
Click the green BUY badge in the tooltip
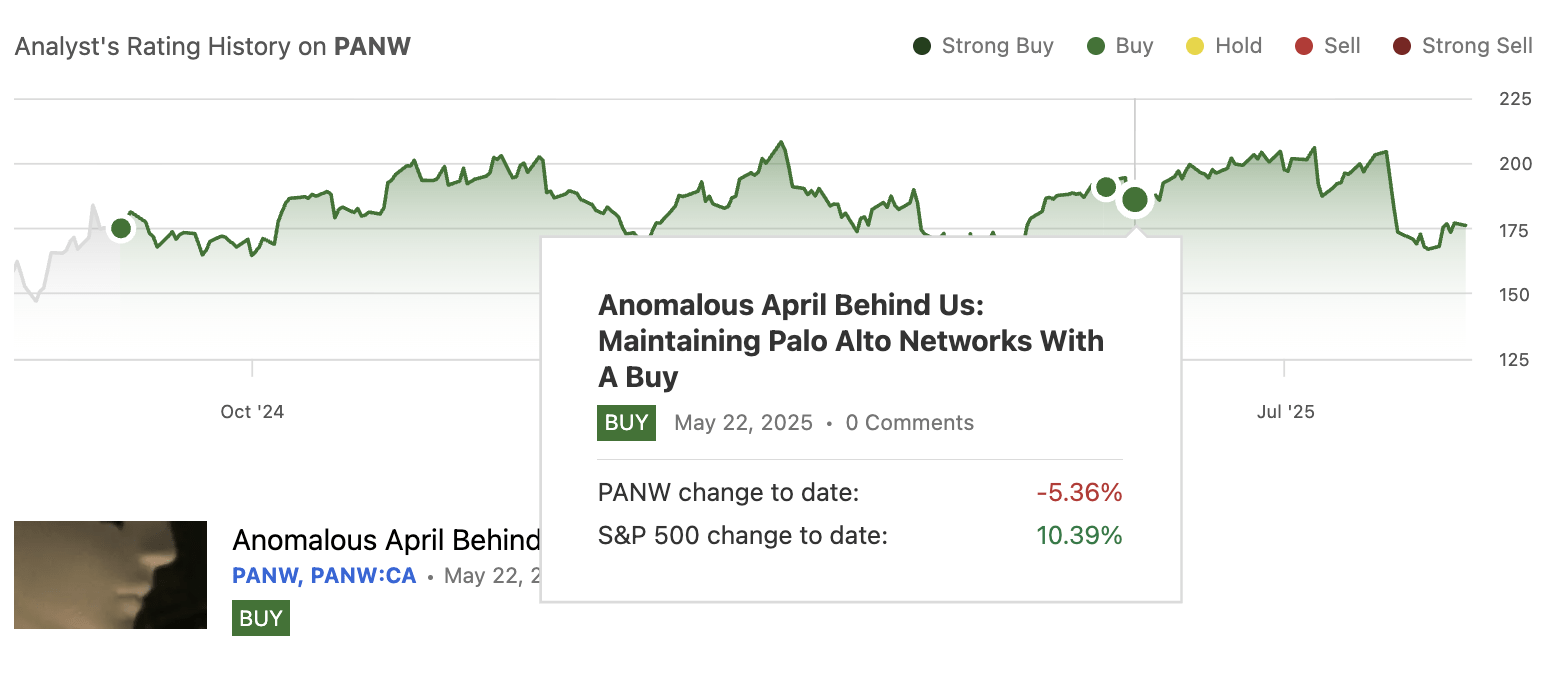(626, 422)
